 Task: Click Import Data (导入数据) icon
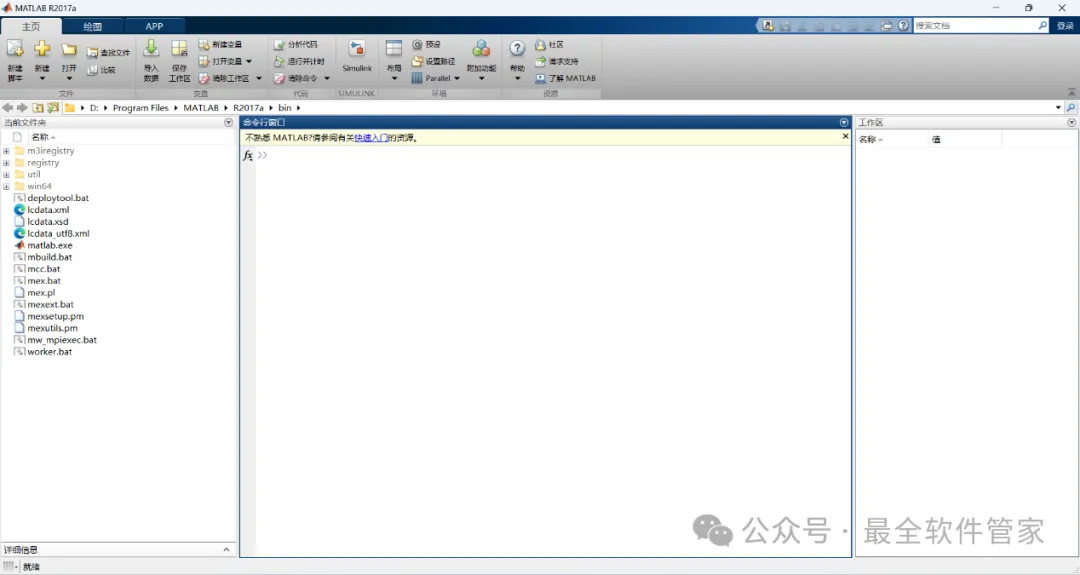coord(151,48)
